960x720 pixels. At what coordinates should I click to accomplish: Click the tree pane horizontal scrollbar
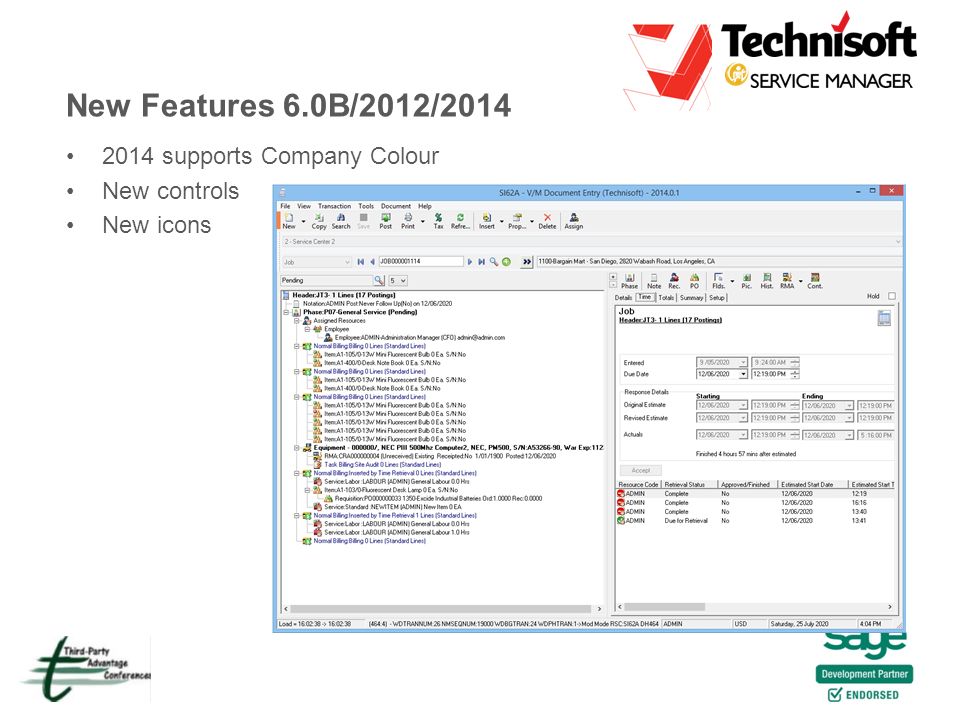click(x=443, y=609)
